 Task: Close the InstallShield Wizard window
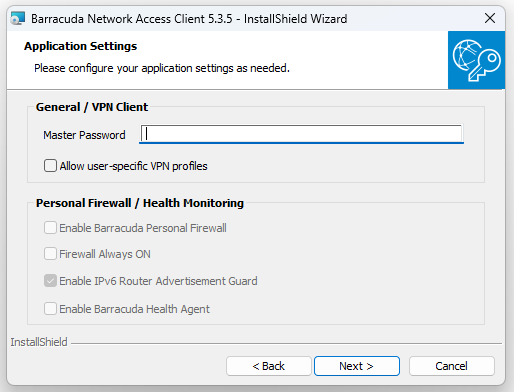(x=490, y=18)
